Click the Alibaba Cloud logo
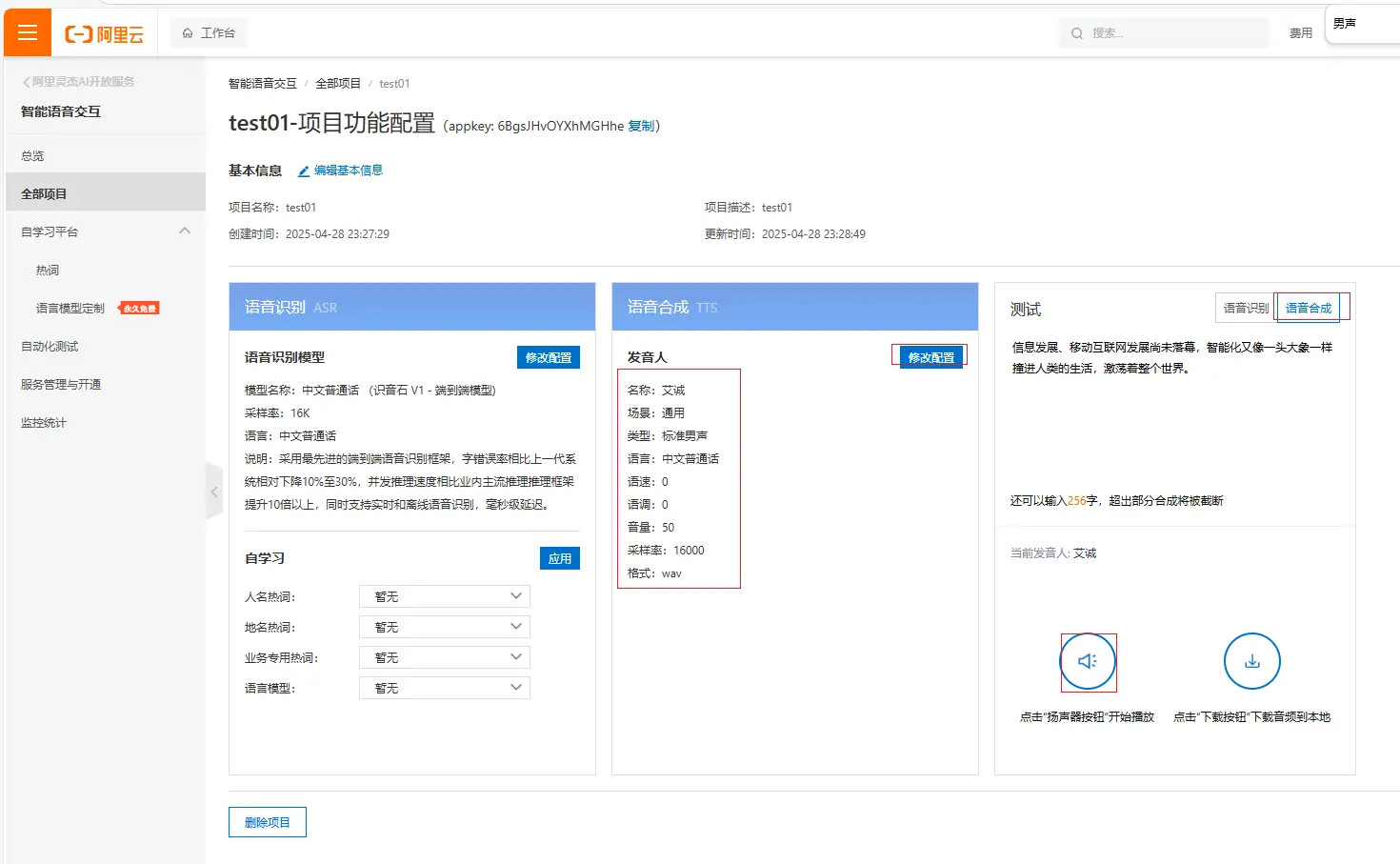This screenshot has width=1400, height=864. click(x=104, y=34)
